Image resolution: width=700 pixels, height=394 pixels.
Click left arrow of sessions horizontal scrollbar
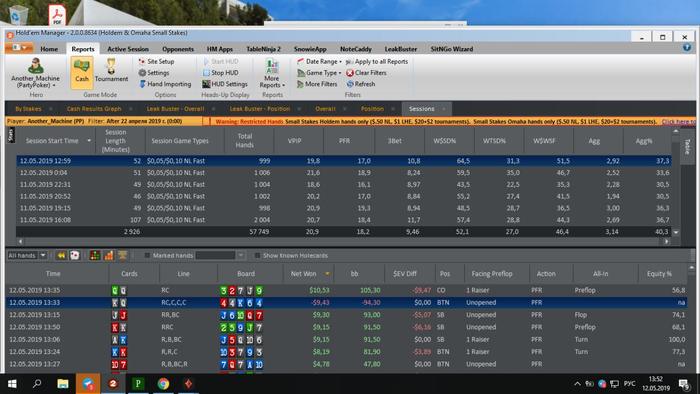(x=21, y=241)
